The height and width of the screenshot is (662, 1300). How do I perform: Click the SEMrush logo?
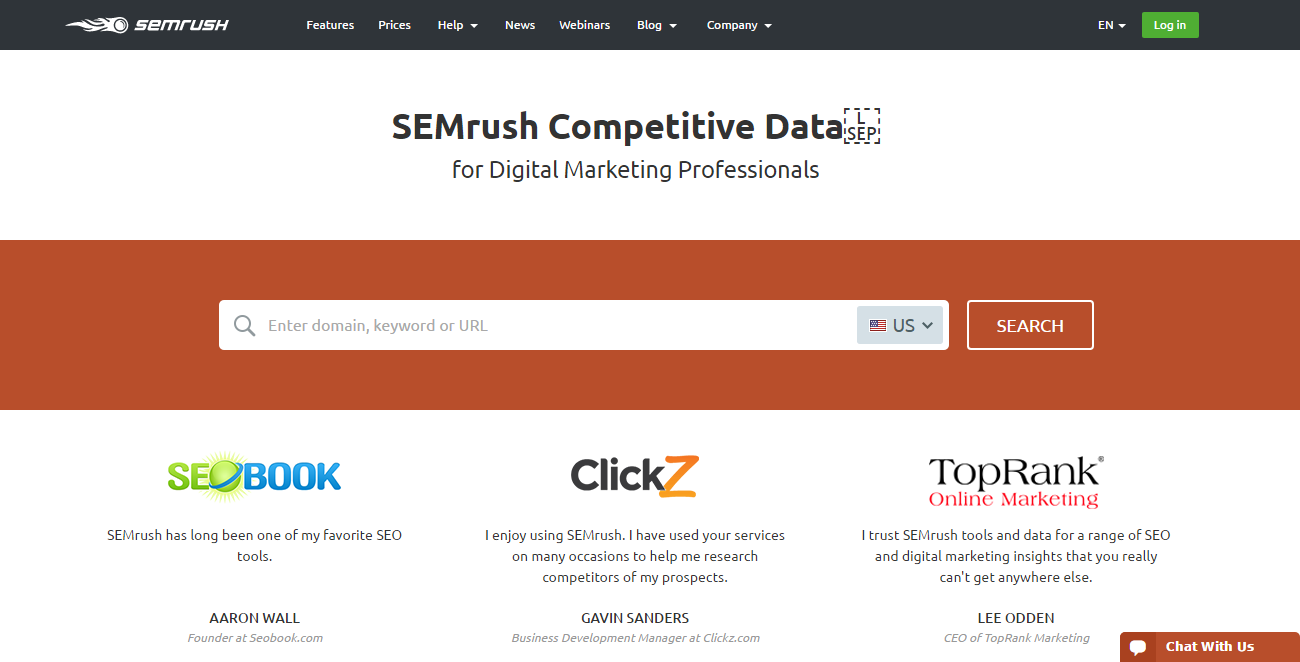(147, 24)
